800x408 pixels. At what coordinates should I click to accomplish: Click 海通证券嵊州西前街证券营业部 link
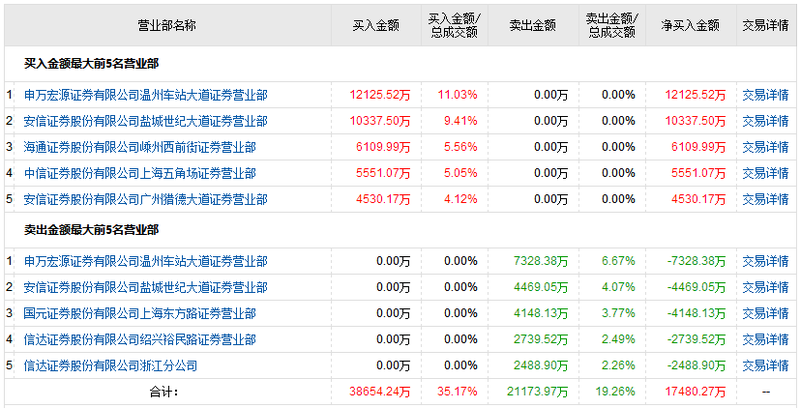[140, 147]
